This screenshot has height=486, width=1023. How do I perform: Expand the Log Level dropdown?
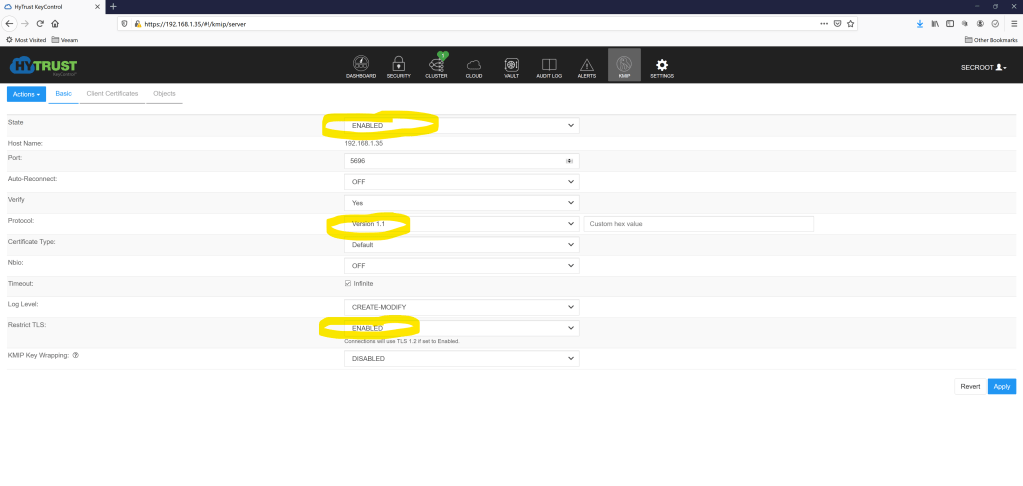pyautogui.click(x=460, y=307)
